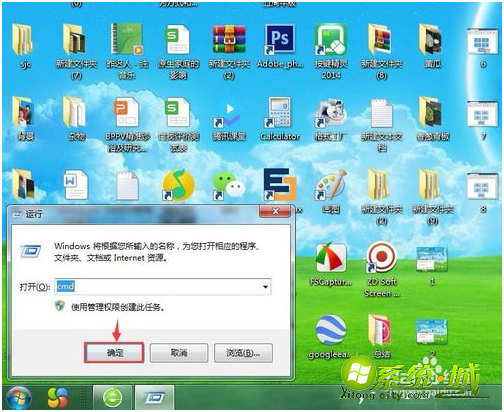Click the 打开 input field containing cmd
This screenshot has height=412, width=504.
coord(163,287)
